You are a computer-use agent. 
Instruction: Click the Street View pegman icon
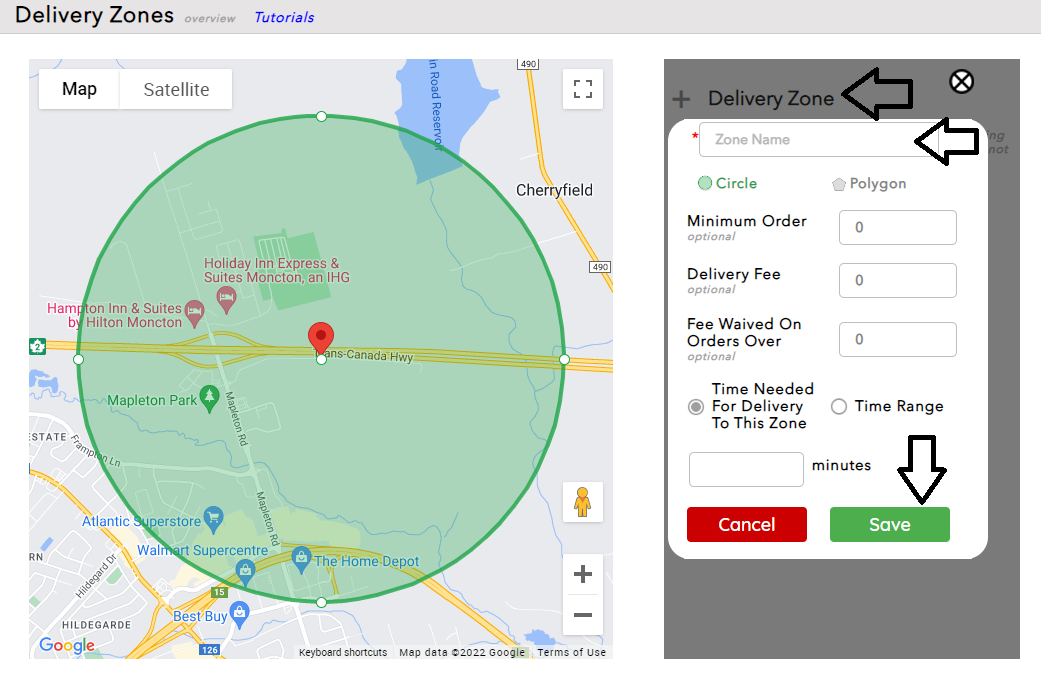(x=582, y=502)
